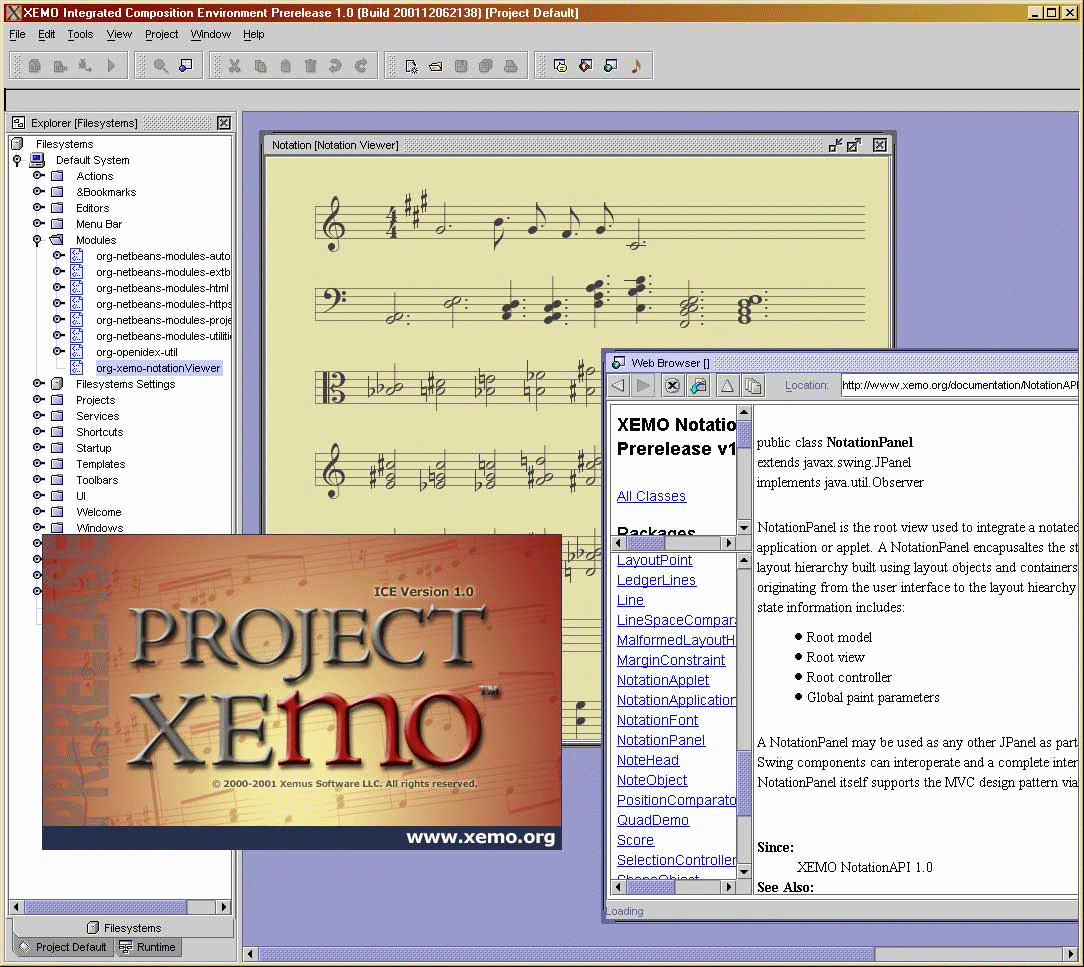The image size is (1084, 967).
Task: Click the Execute play arrow icon
Action: [x=111, y=66]
